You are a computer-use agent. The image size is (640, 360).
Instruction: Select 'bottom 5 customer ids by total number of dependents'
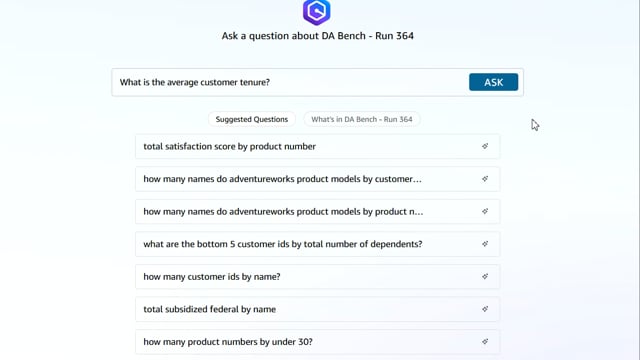(x=318, y=244)
